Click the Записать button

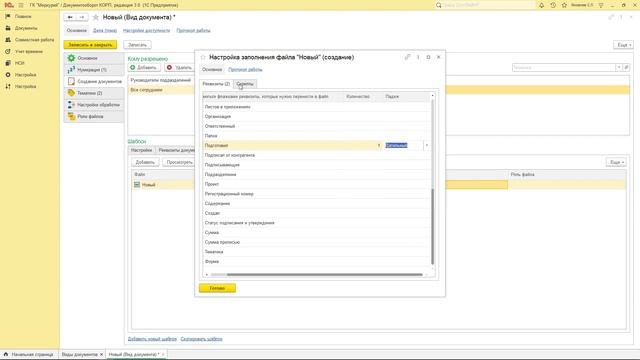(x=138, y=45)
